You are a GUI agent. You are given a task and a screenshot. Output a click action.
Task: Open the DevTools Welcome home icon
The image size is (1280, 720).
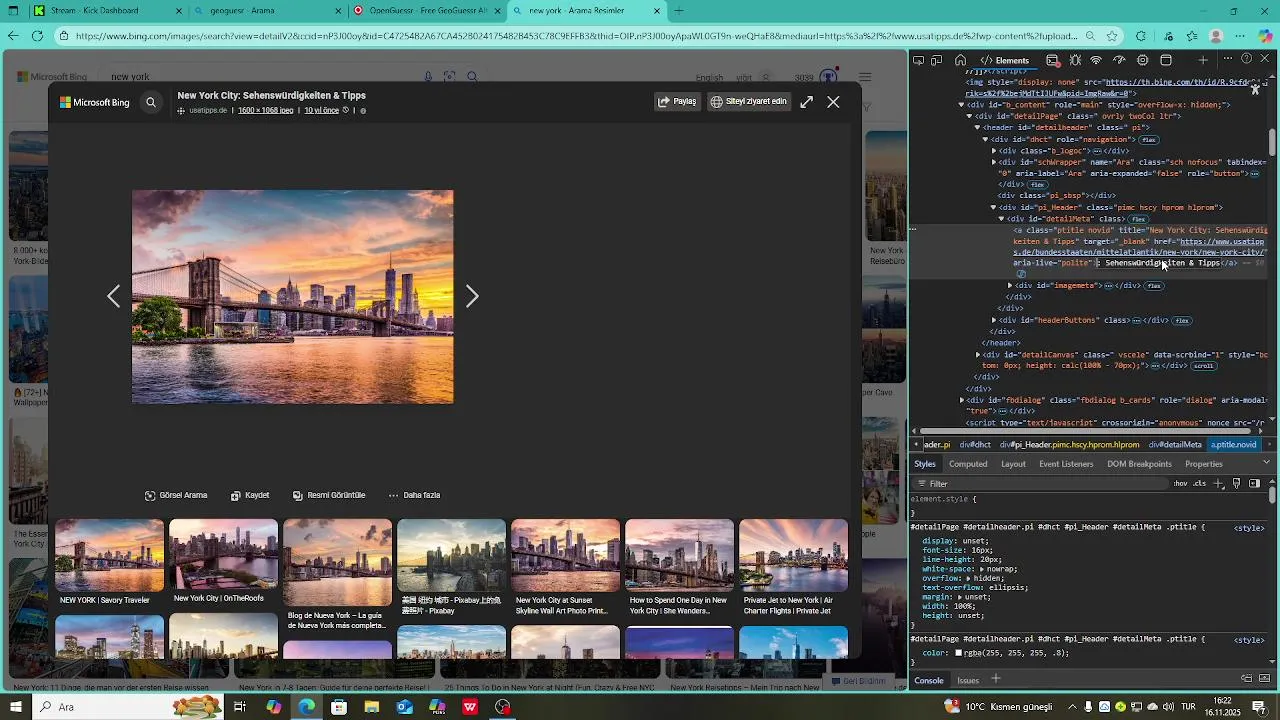[x=961, y=60]
